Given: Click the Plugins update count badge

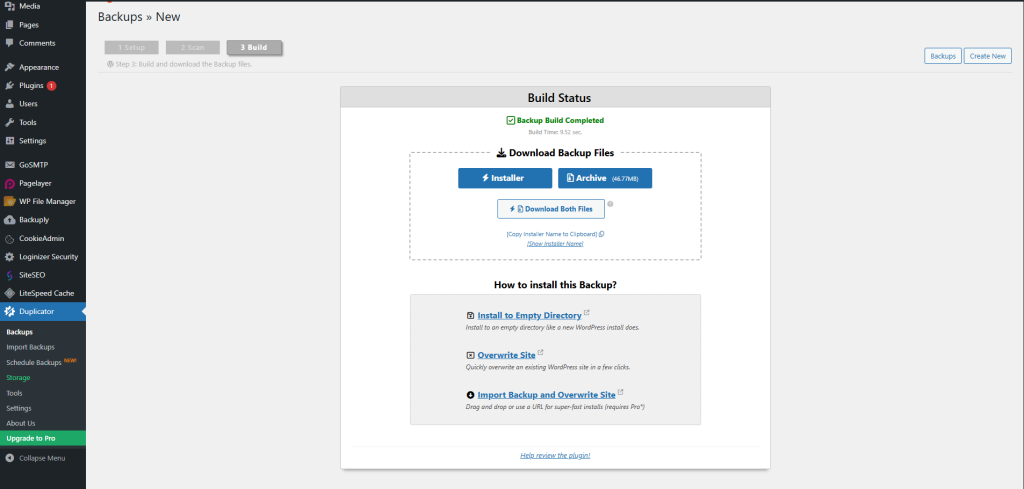Looking at the screenshot, I should [x=52, y=86].
